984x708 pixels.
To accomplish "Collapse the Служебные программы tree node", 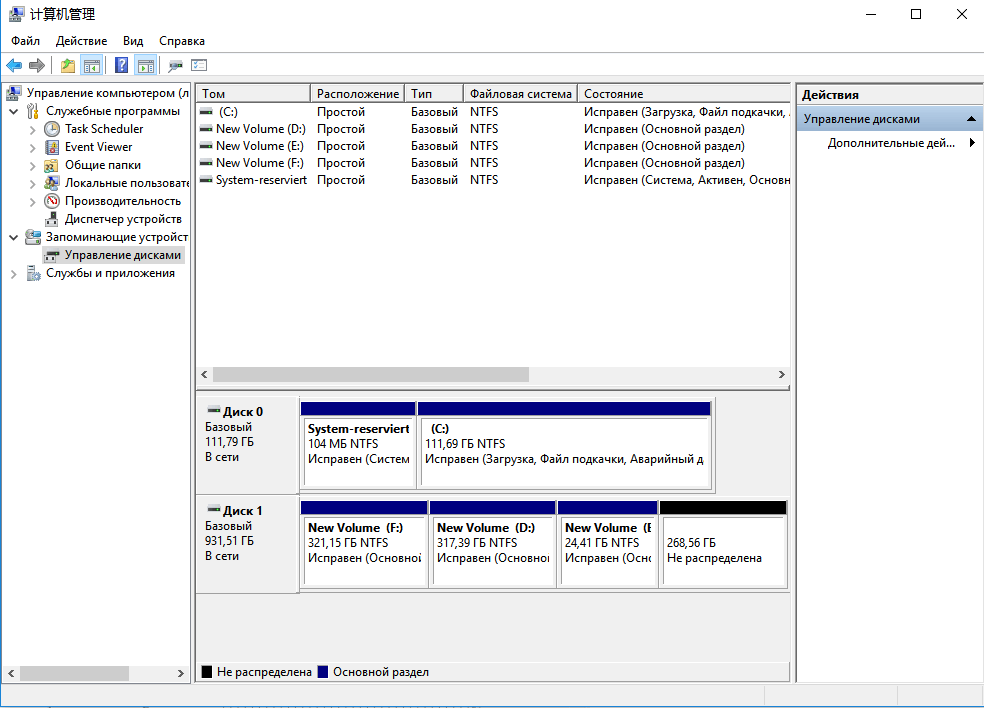I will pos(14,111).
